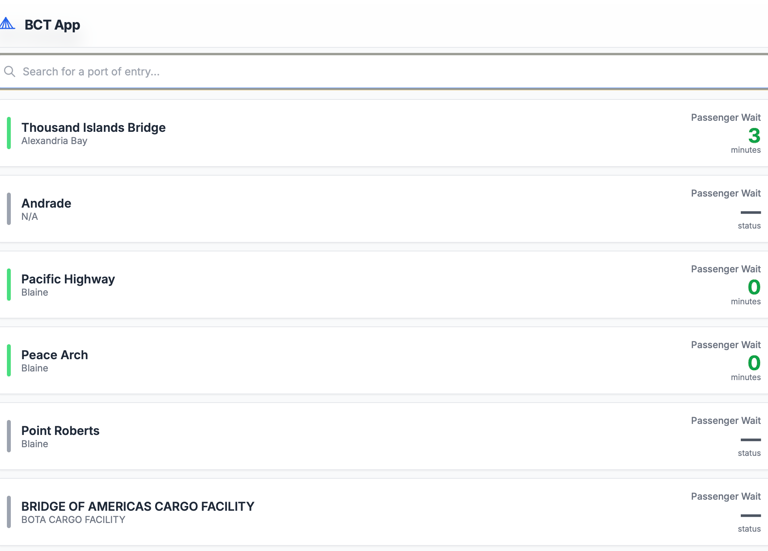Click the port of entry search field
The height and width of the screenshot is (551, 768).
(x=390, y=72)
